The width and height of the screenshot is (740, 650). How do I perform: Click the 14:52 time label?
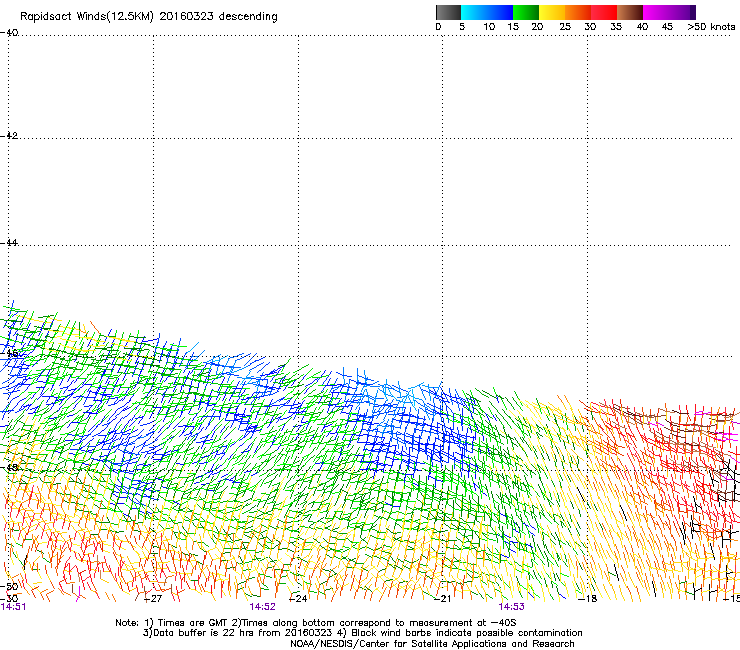point(262,607)
